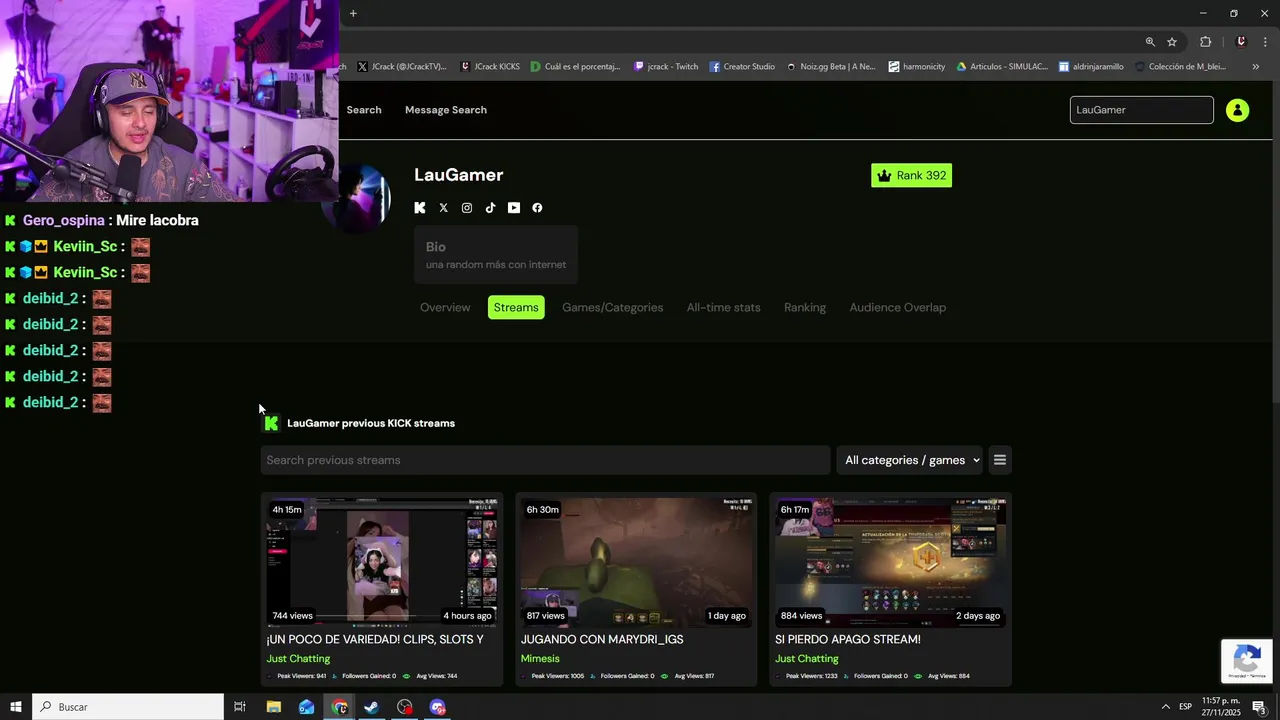
Task: Open the Chrome extensions puzzle icon
Action: (1205, 42)
